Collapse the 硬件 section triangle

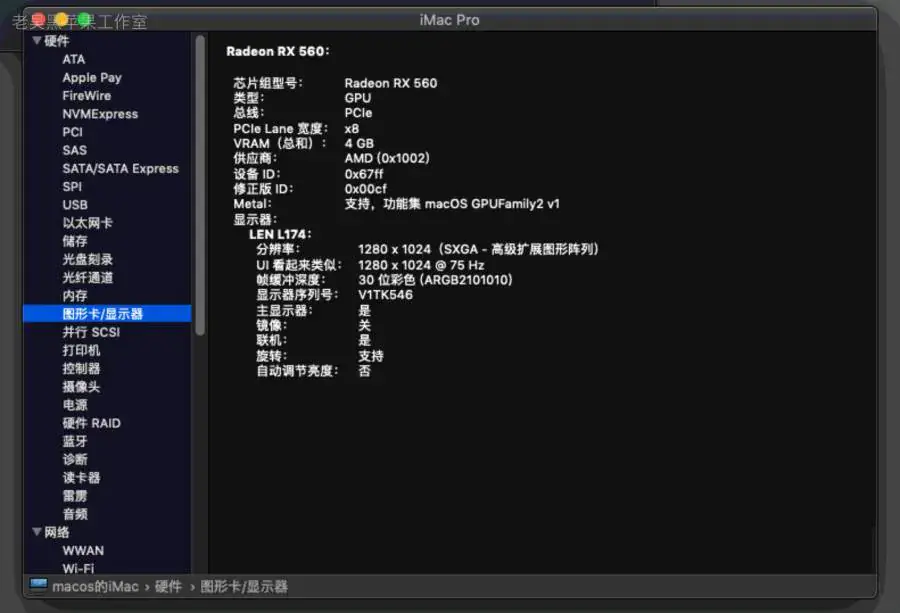tap(37, 41)
